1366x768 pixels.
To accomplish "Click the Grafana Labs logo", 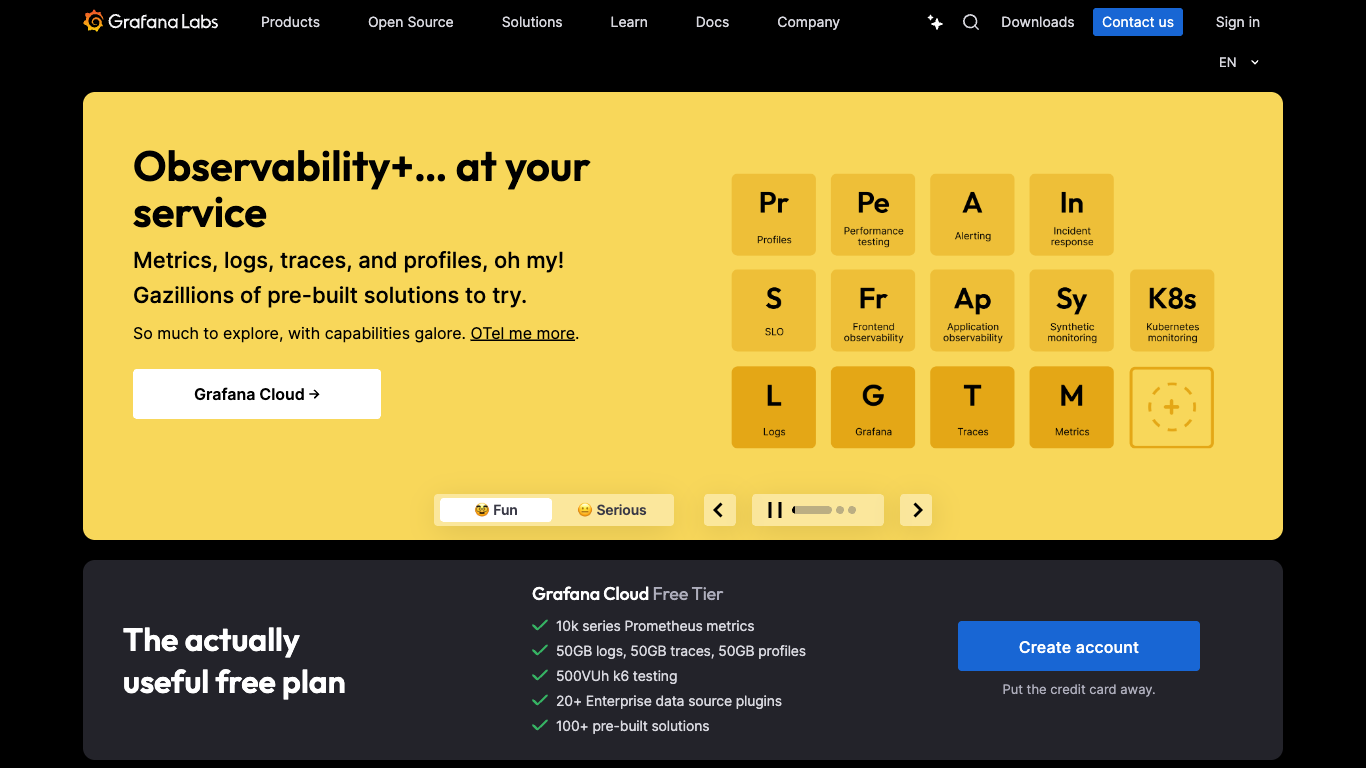I will point(151,21).
